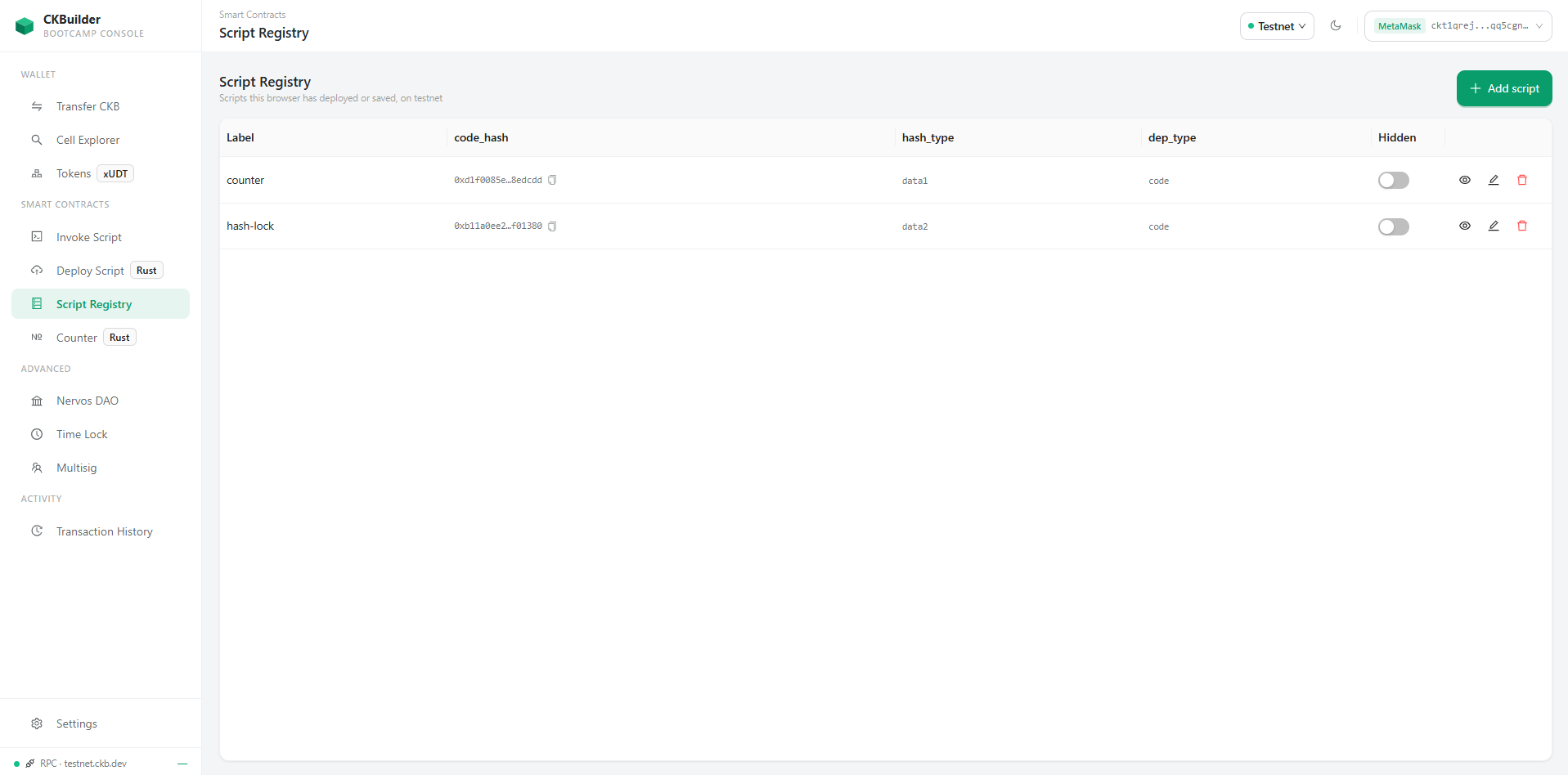Expand the MetaMask wallet address dropdown

coord(1458,26)
